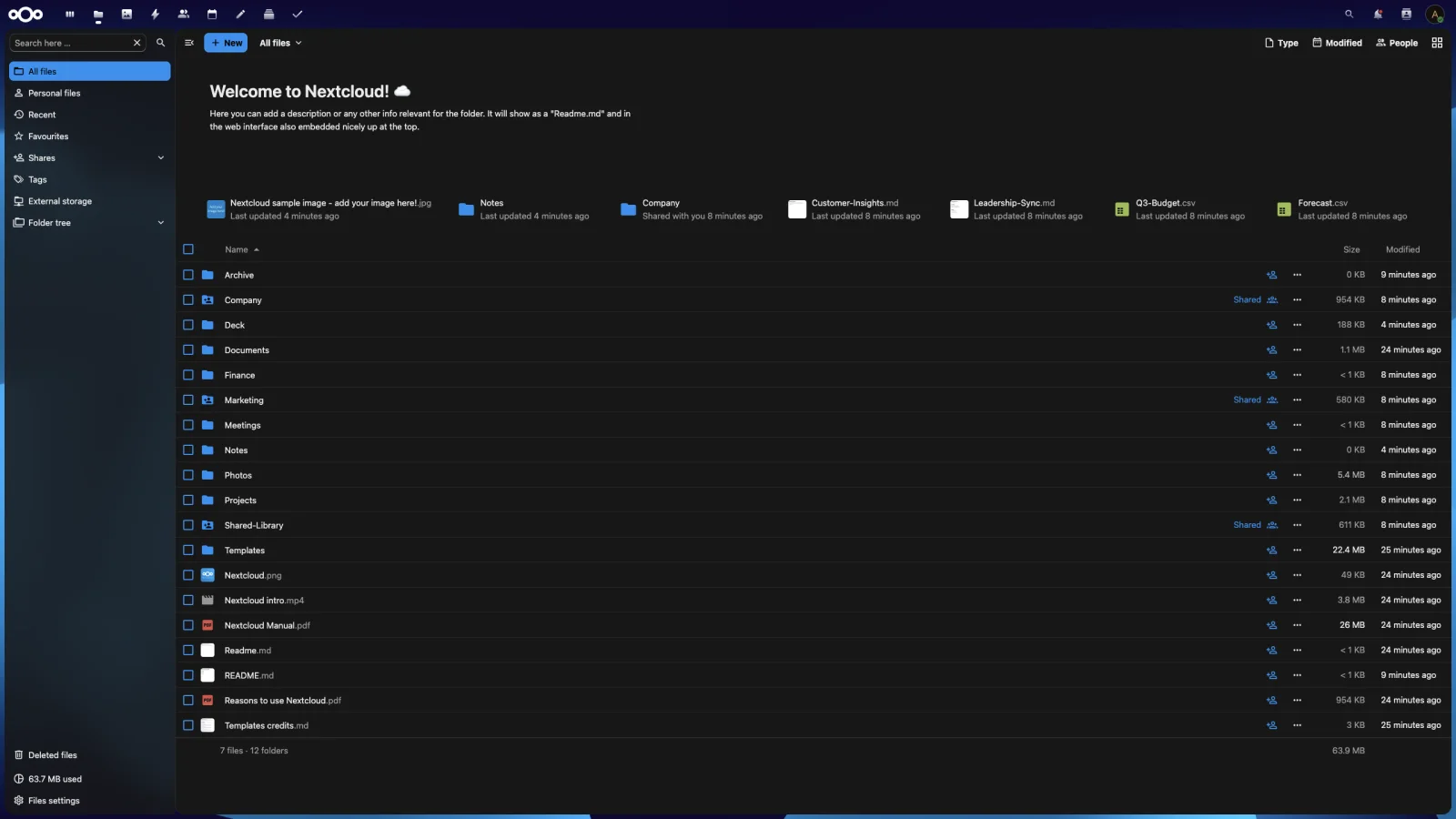The image size is (1456, 819).
Task: Click the share icon for Nextcloud intro.mp4
Action: point(1271,601)
